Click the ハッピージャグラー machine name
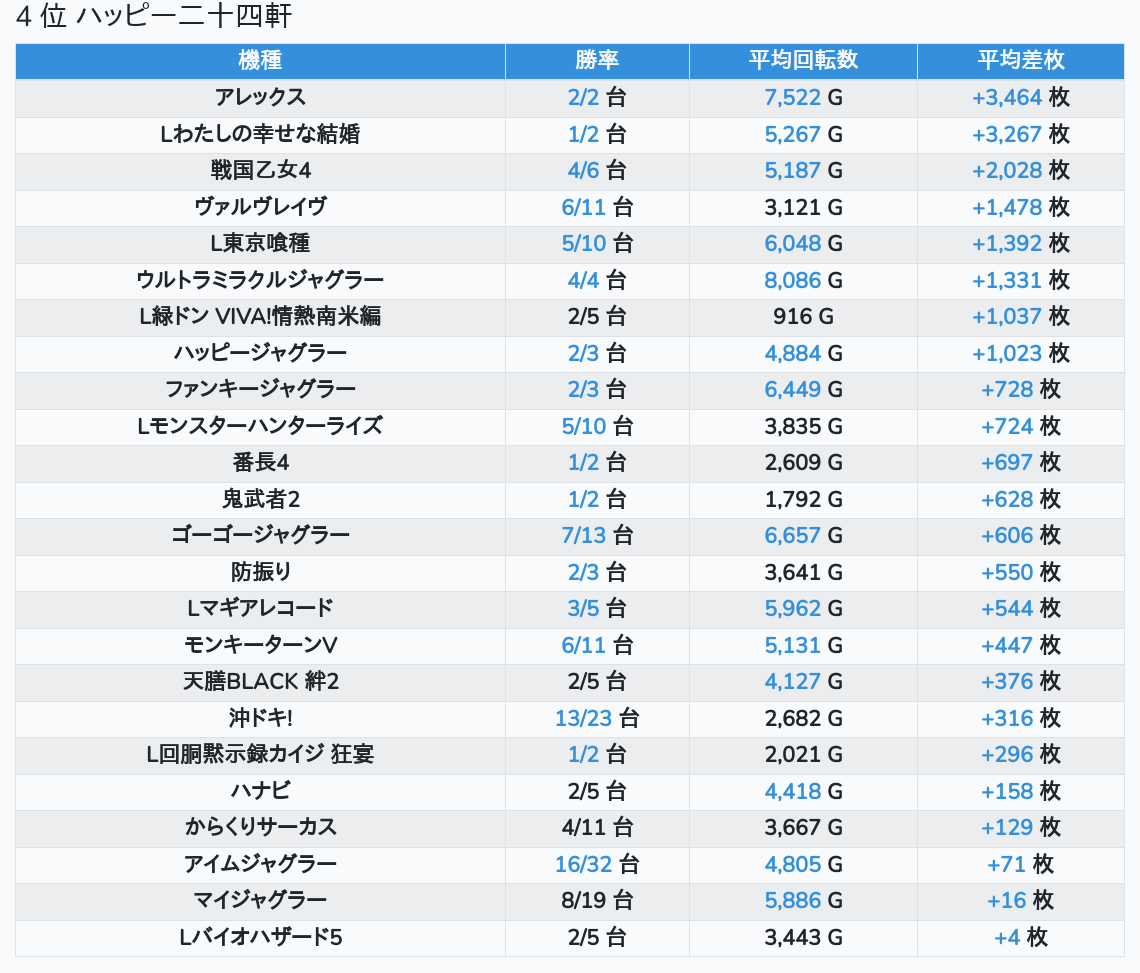This screenshot has height=973, width=1140. [260, 353]
